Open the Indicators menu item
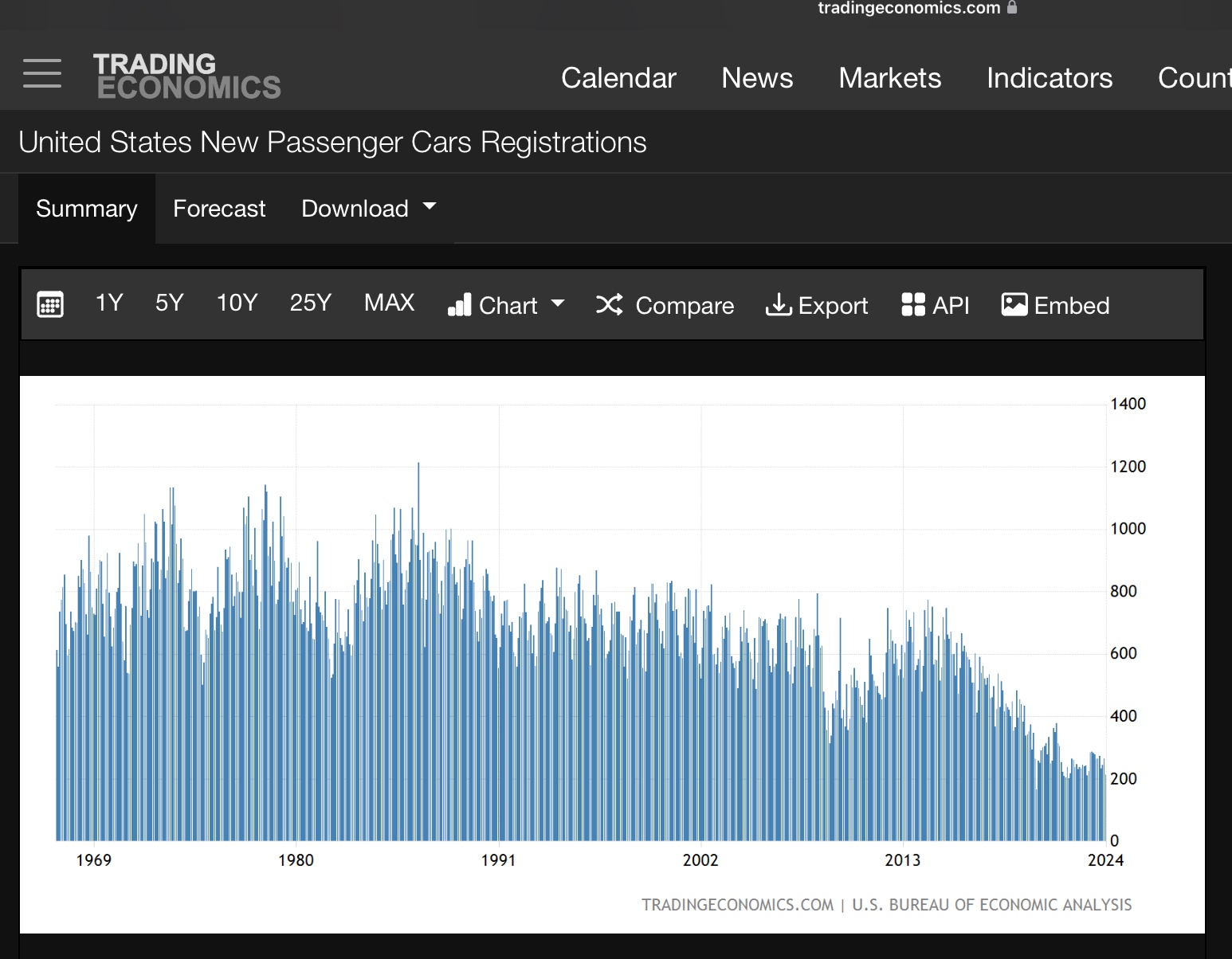Image resolution: width=1232 pixels, height=959 pixels. point(1050,78)
